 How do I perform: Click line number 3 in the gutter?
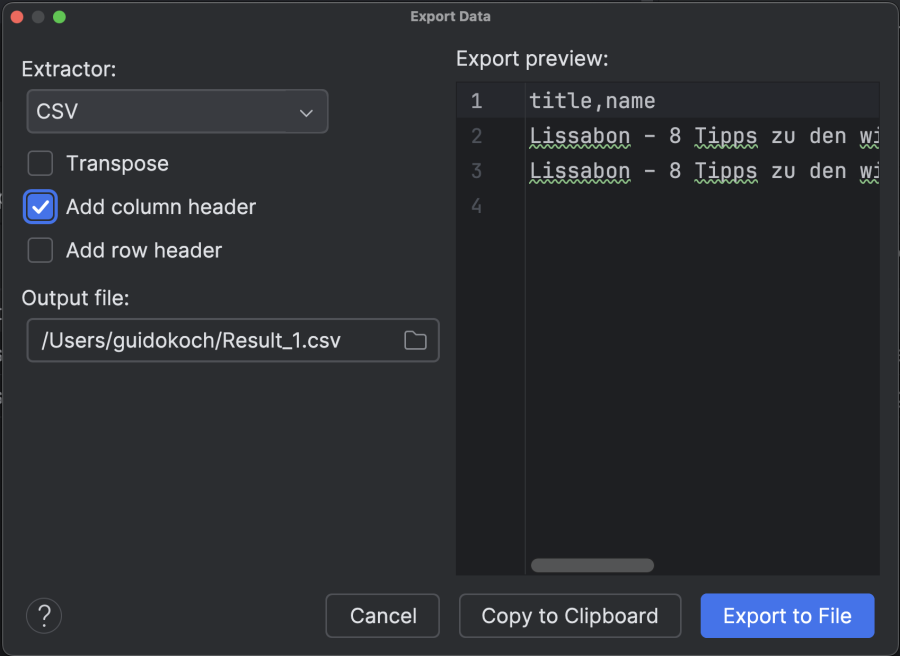476,171
